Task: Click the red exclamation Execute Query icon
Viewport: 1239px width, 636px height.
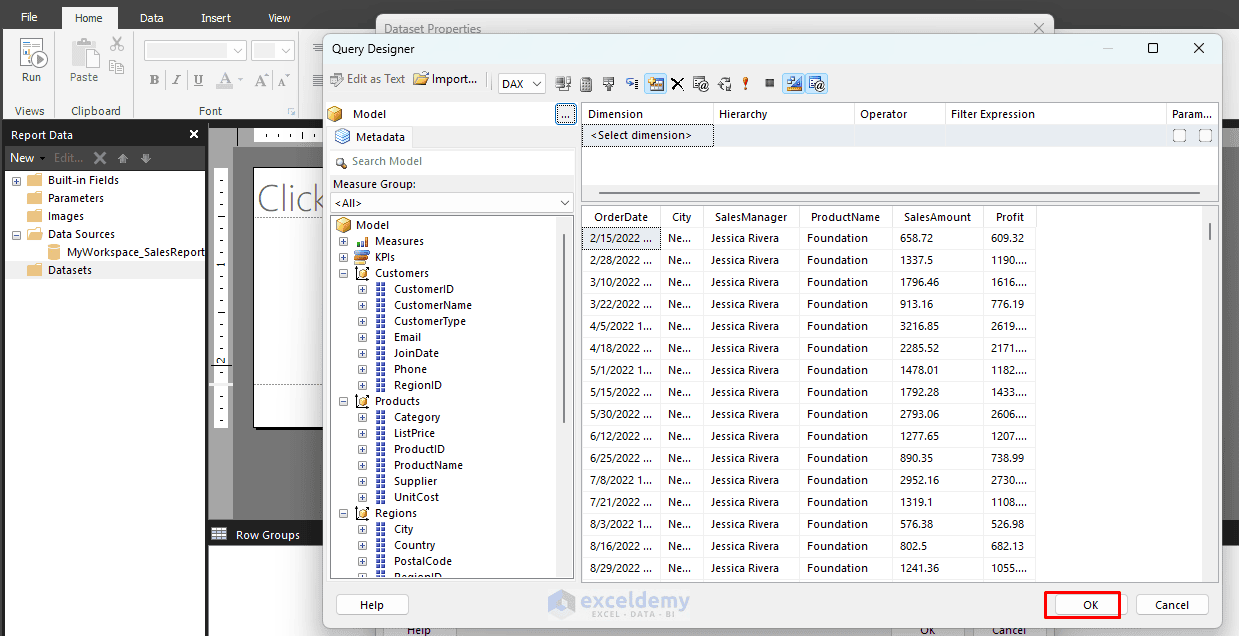Action: point(745,84)
